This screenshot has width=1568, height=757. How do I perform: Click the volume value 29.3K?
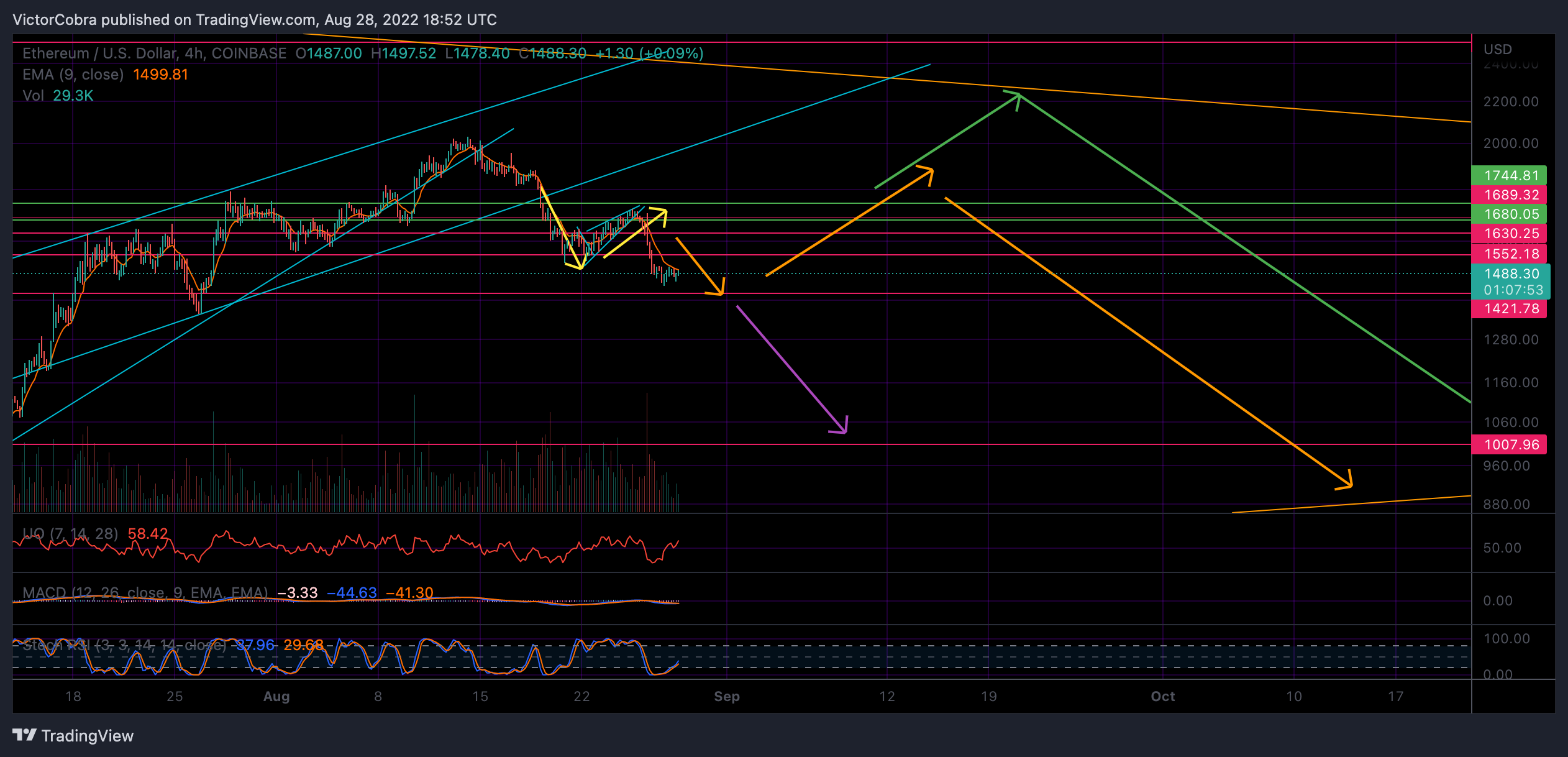(73, 96)
